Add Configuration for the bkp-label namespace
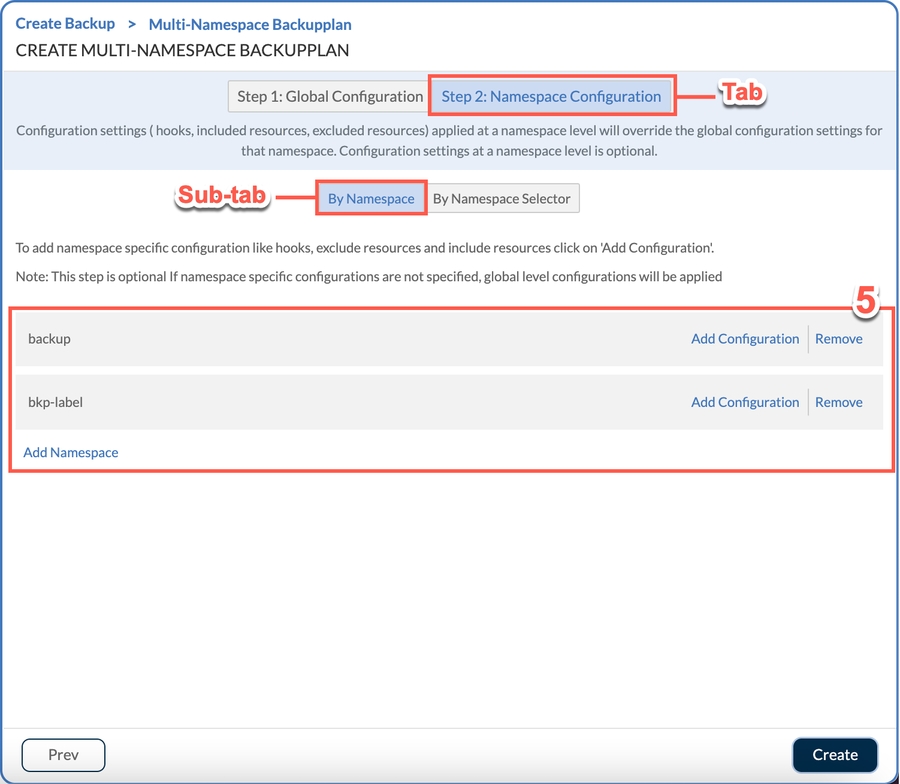This screenshot has width=900, height=784. [x=745, y=402]
